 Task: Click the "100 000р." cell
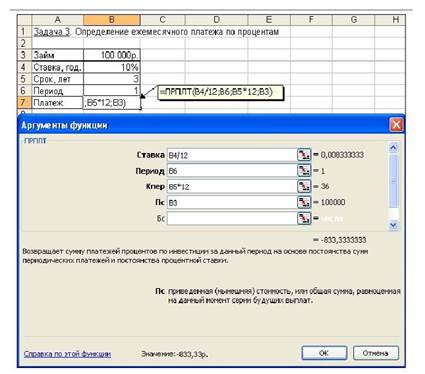112,55
